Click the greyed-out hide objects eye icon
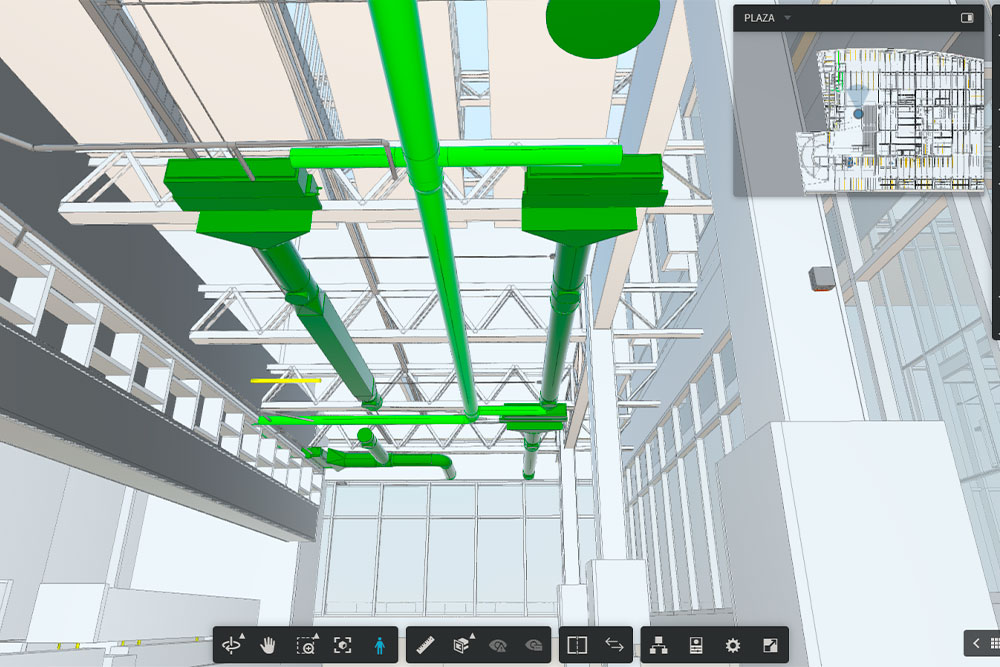Screen dimensions: 1000x667 497,645
